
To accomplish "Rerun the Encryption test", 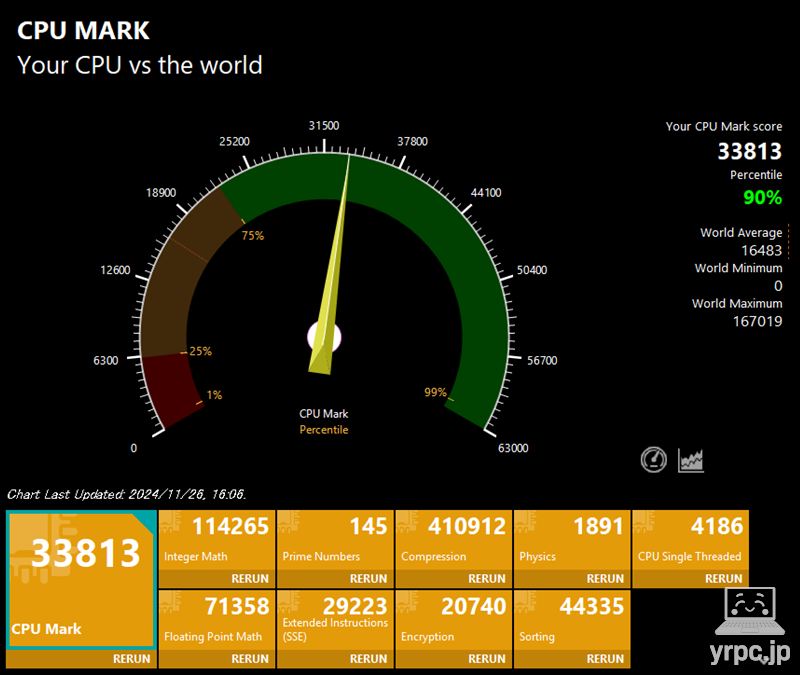I will [x=486, y=659].
